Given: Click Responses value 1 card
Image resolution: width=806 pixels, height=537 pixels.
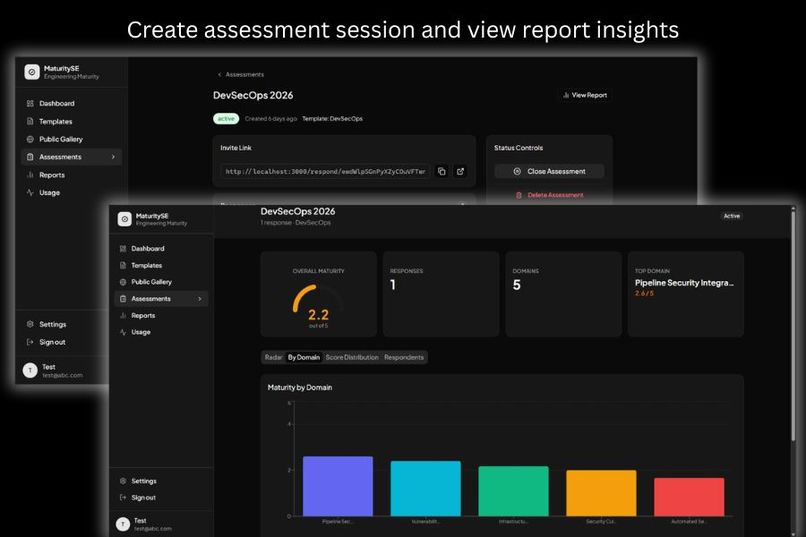Looking at the screenshot, I should tap(441, 294).
